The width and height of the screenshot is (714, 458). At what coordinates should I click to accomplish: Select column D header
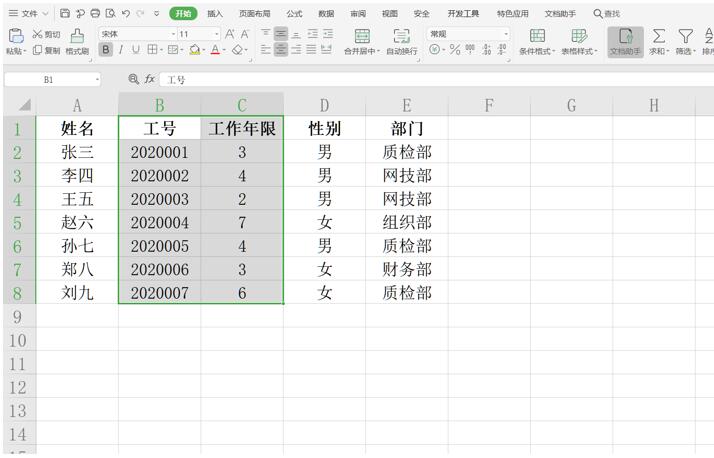coord(324,105)
